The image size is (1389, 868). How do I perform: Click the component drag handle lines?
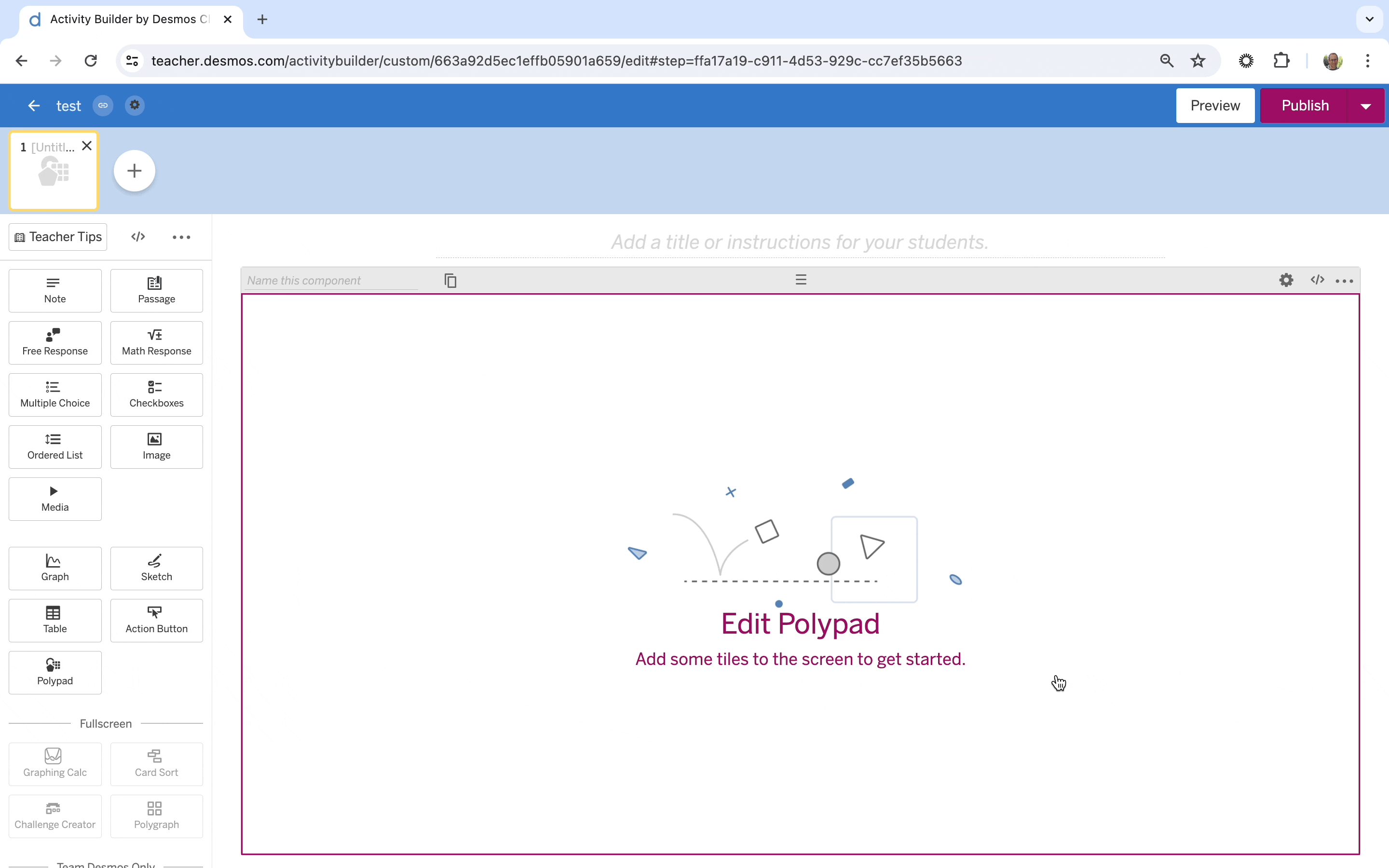click(x=801, y=280)
